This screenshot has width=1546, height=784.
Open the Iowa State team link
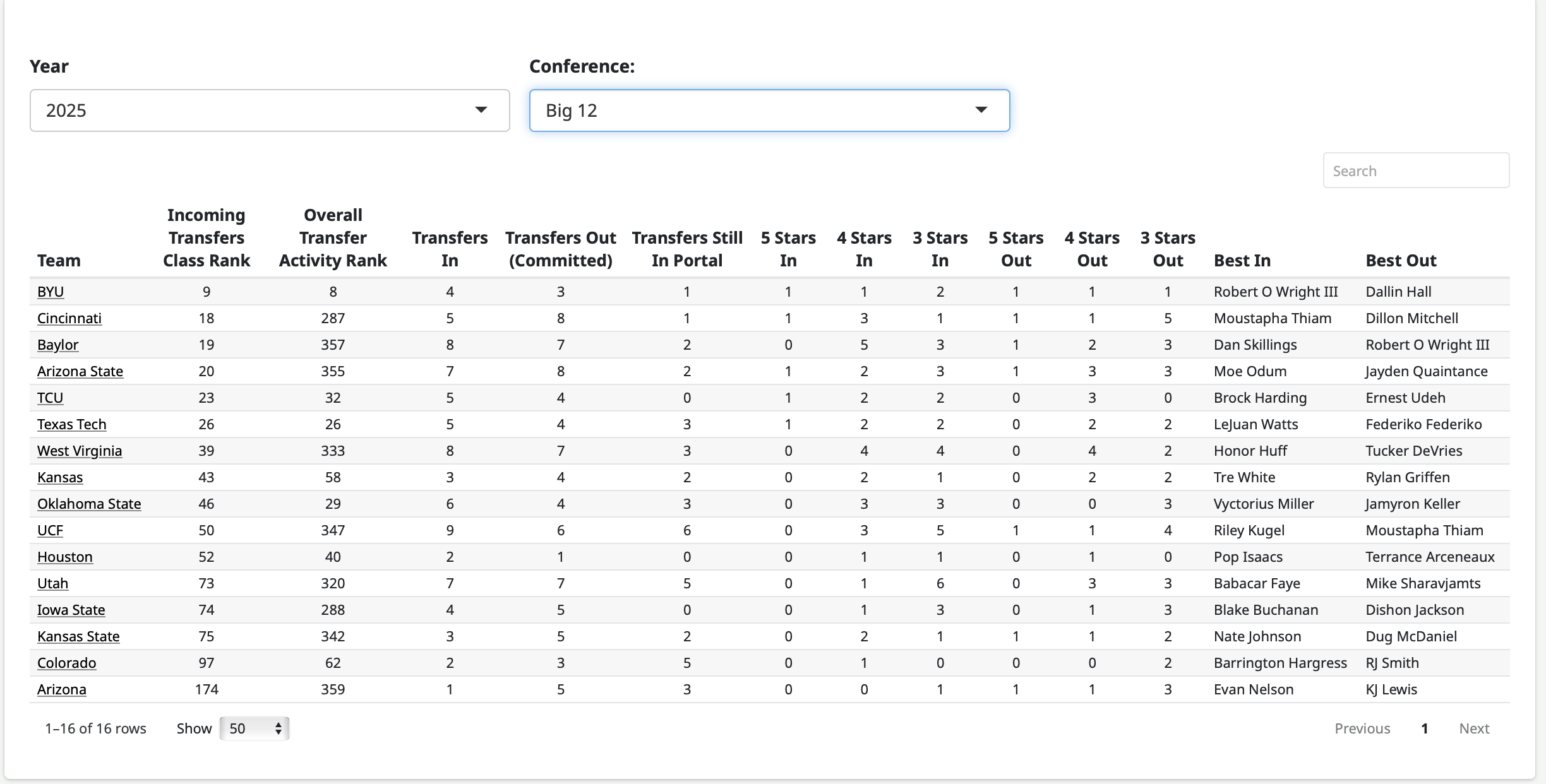71,610
